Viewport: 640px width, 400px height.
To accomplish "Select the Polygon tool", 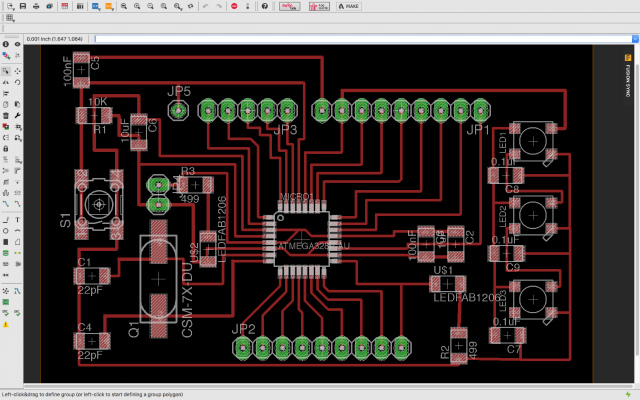I will 18,242.
